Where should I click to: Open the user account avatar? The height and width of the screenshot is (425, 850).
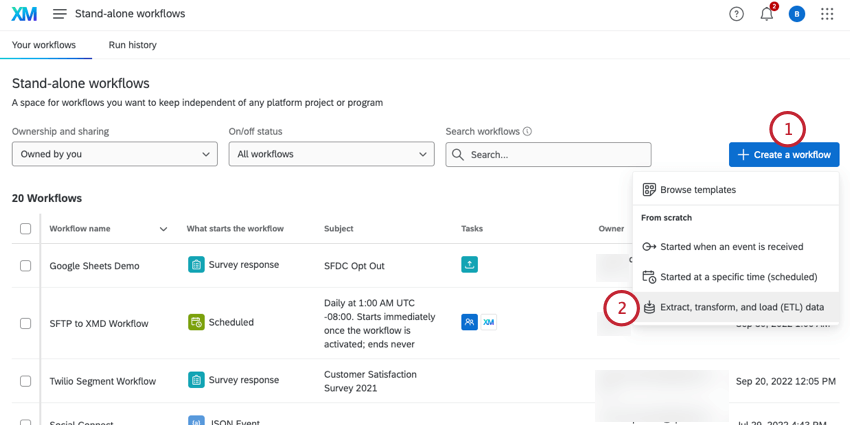pos(796,14)
